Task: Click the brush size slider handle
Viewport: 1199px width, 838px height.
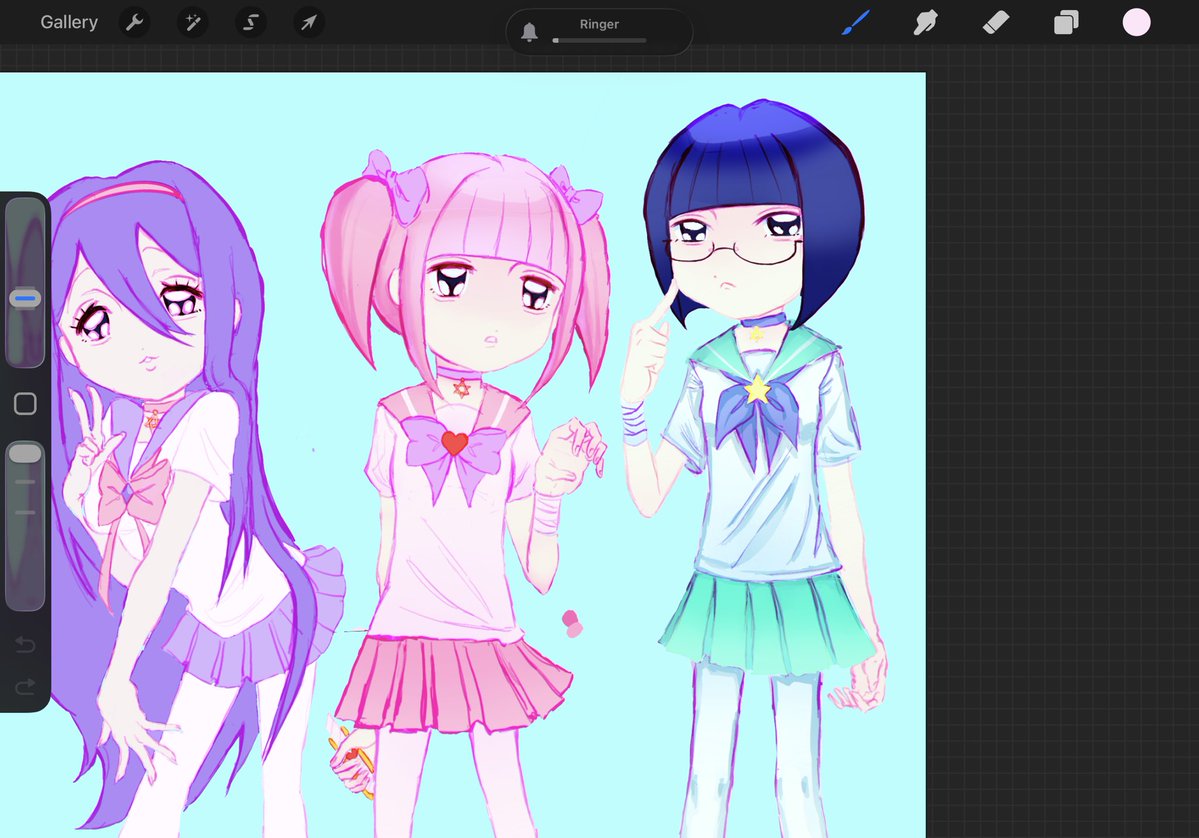Action: (25, 298)
